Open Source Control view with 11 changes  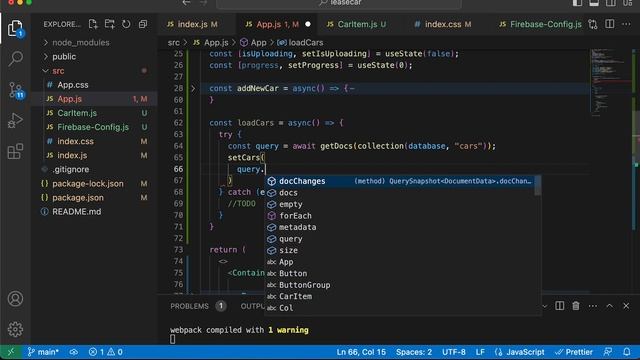click(x=16, y=90)
